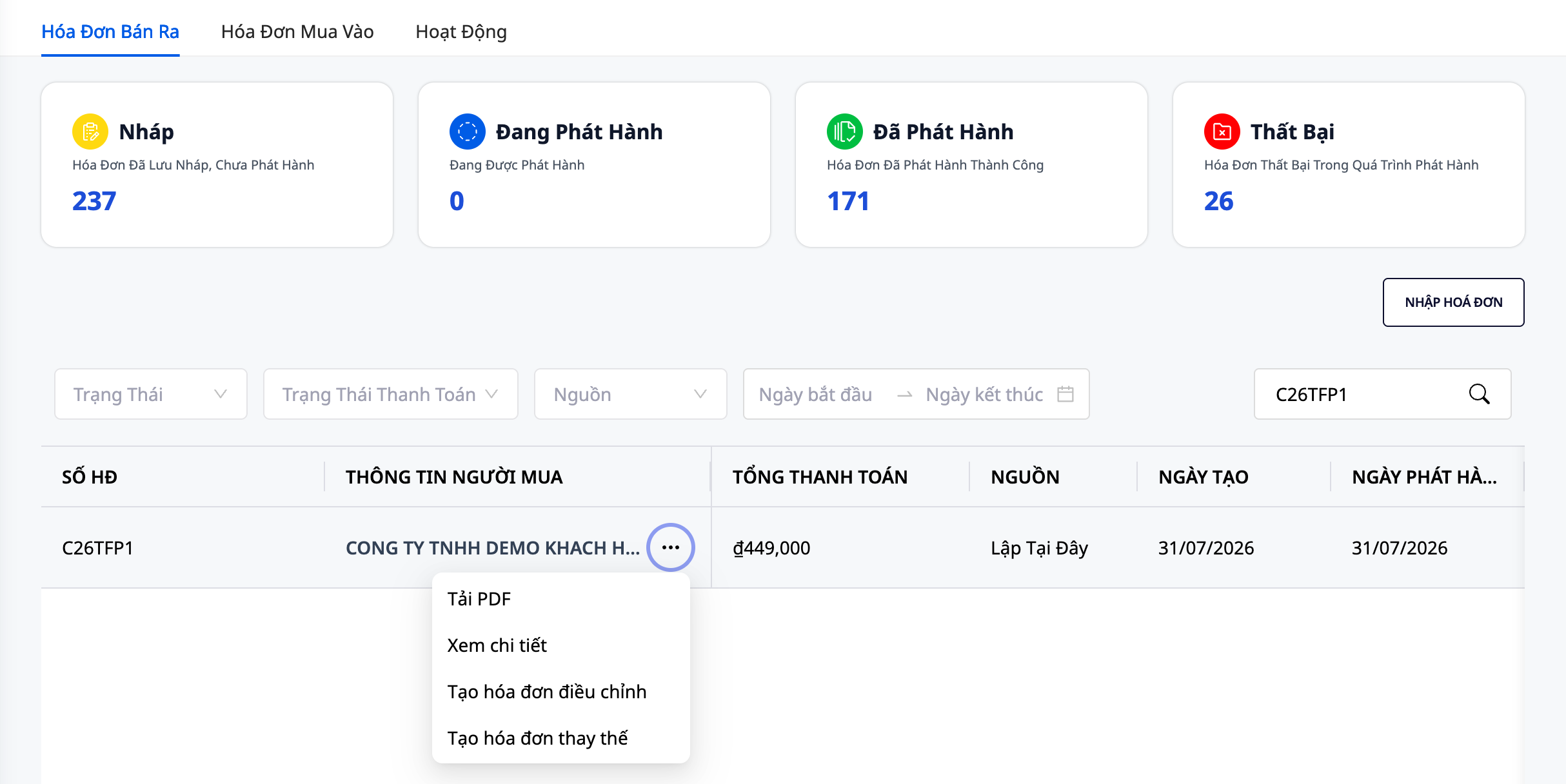Open the CONG TY TNHH DEMO buyer link
Screen dimensions: 1566x784
click(x=493, y=548)
